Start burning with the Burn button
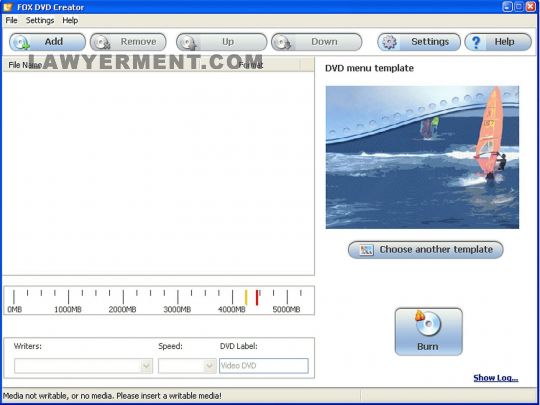The image size is (540, 405). click(x=428, y=332)
